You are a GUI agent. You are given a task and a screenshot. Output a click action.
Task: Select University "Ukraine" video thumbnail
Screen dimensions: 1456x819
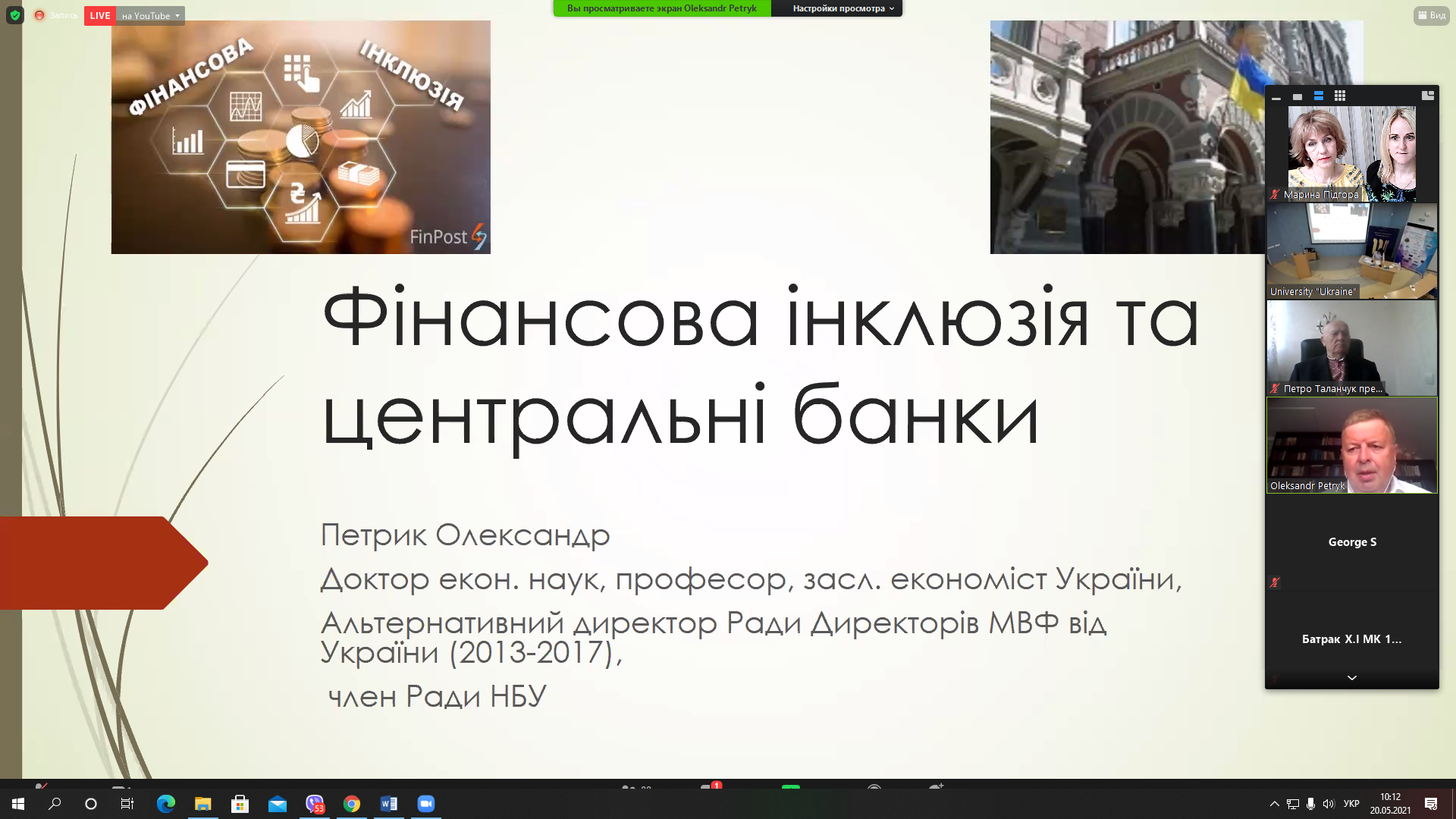coord(1351,251)
